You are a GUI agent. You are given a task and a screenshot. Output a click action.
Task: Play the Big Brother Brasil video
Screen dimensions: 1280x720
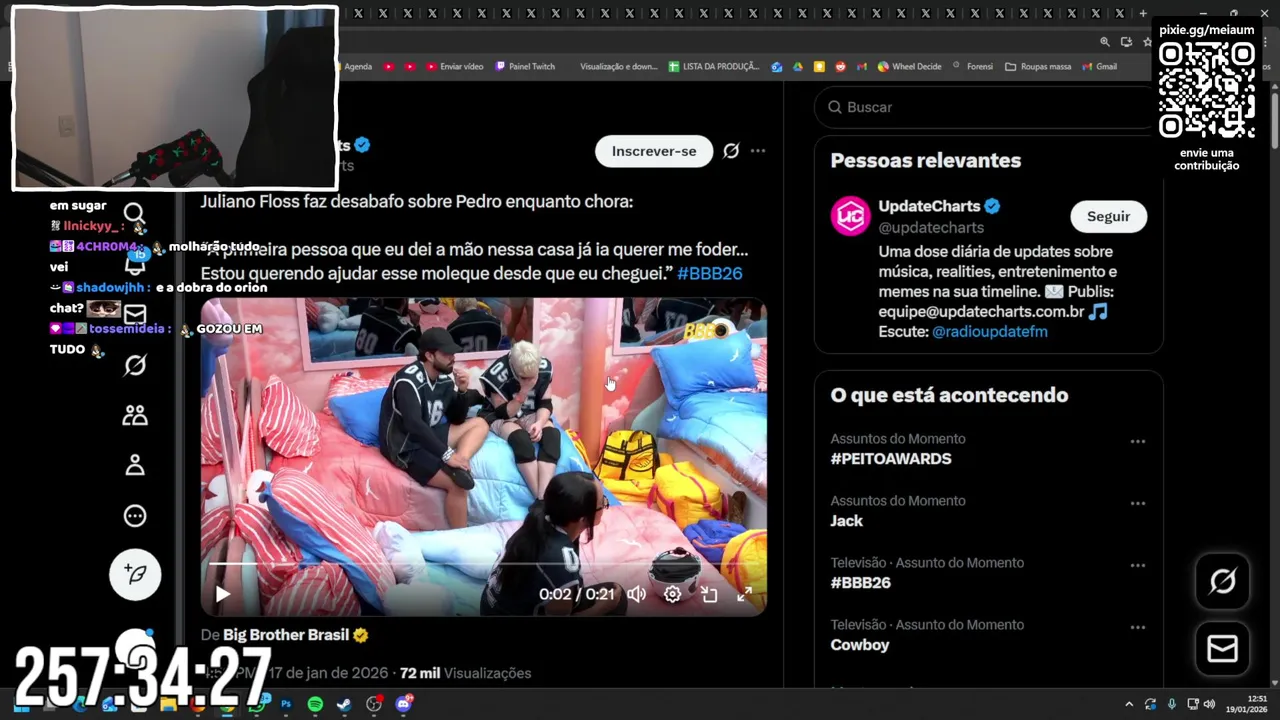pos(223,594)
